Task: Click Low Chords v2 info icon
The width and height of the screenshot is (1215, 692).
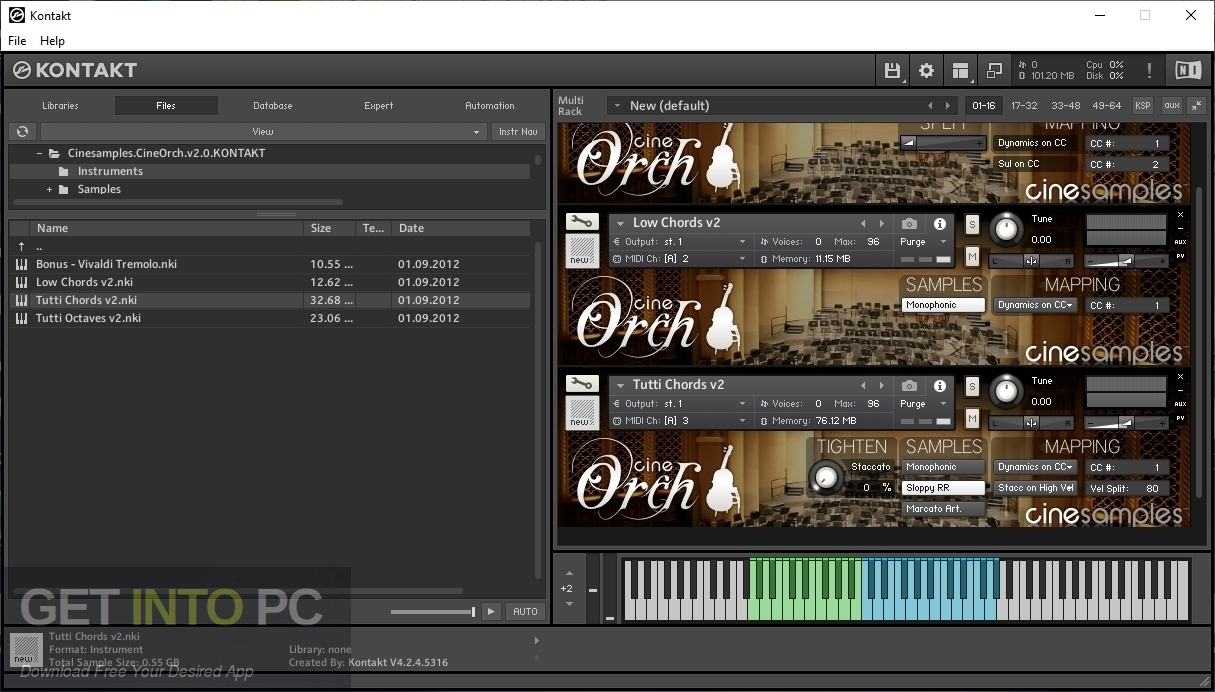Action: coord(940,223)
